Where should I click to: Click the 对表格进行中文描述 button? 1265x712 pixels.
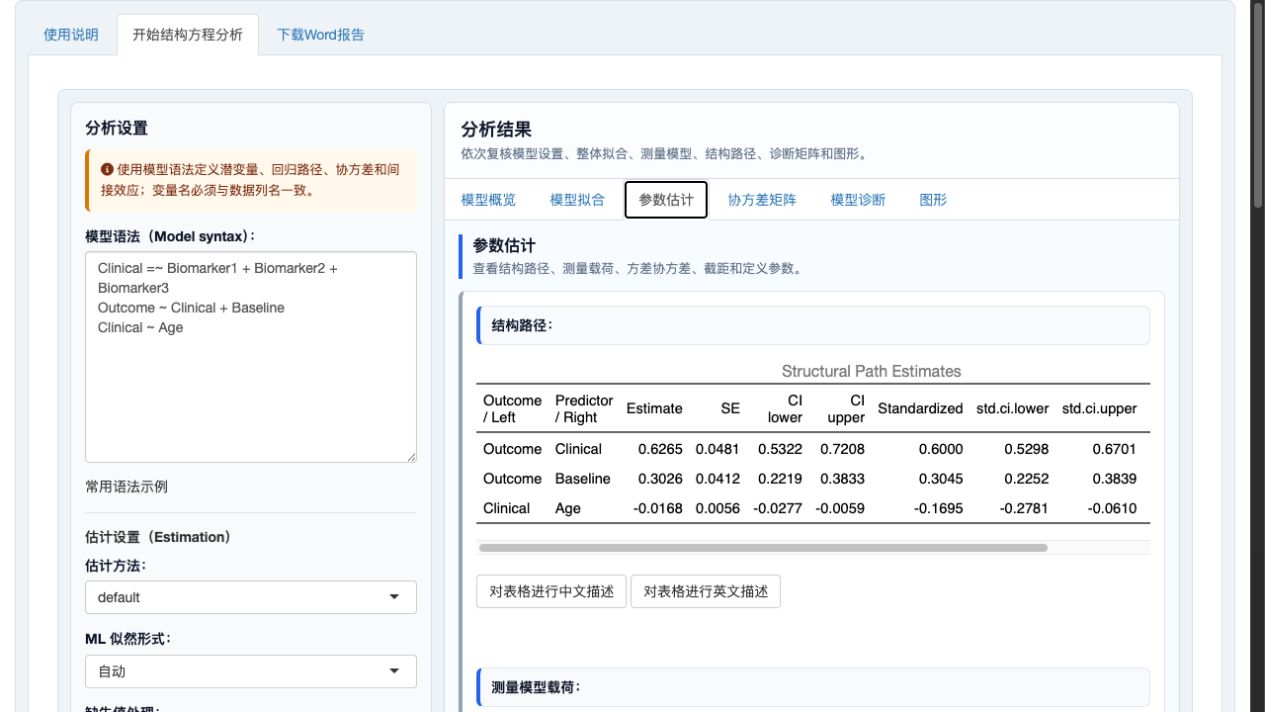(551, 591)
